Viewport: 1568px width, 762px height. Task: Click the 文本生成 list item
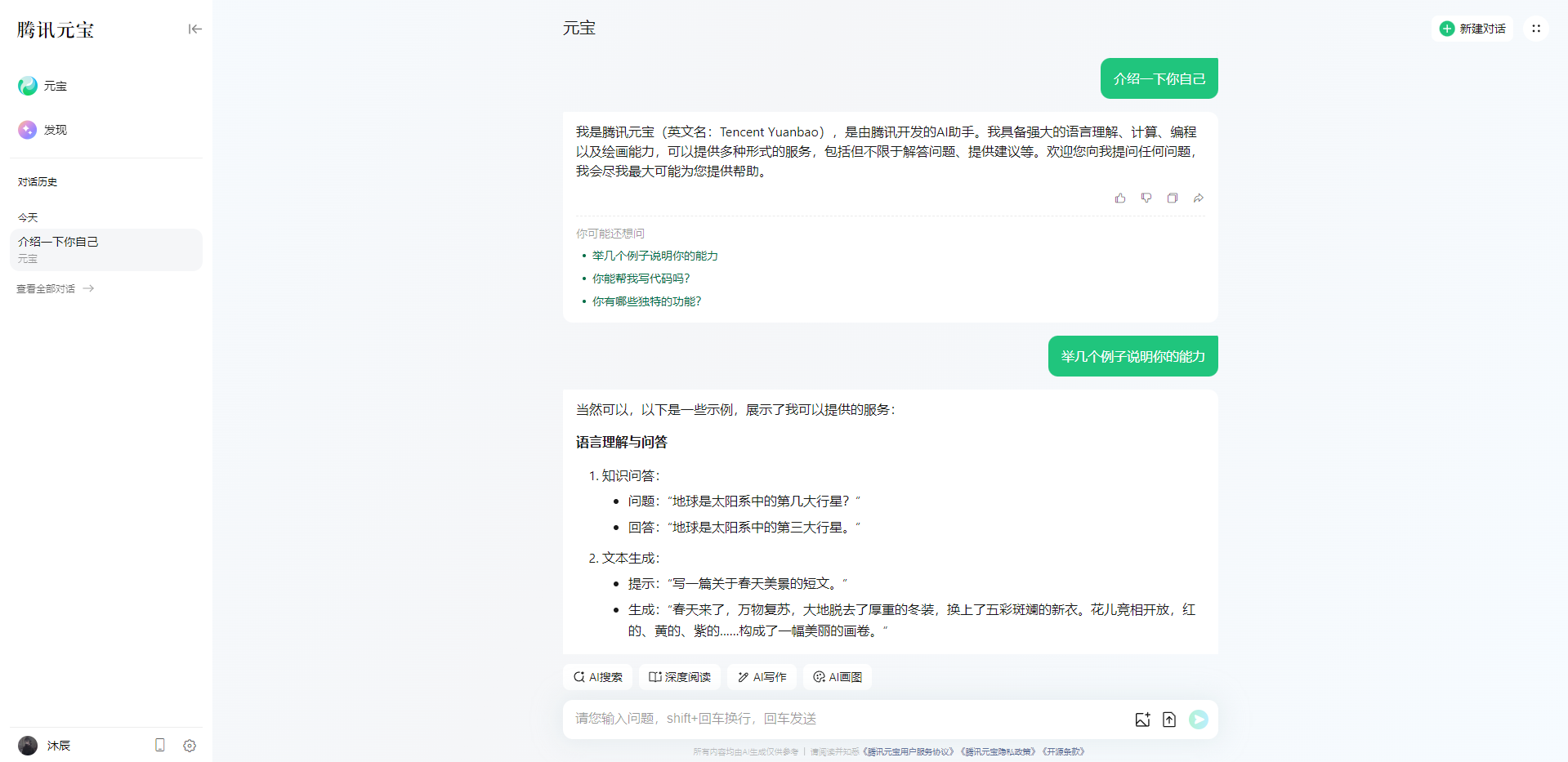630,559
